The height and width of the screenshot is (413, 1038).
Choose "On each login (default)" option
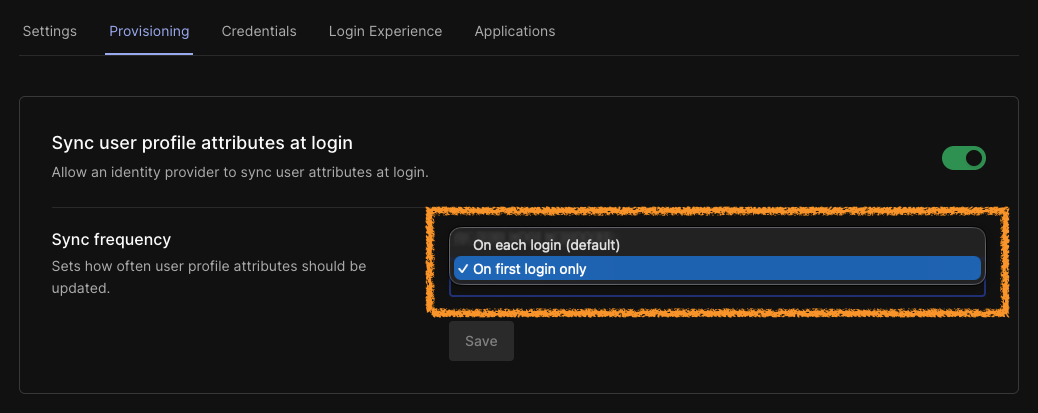(x=546, y=244)
